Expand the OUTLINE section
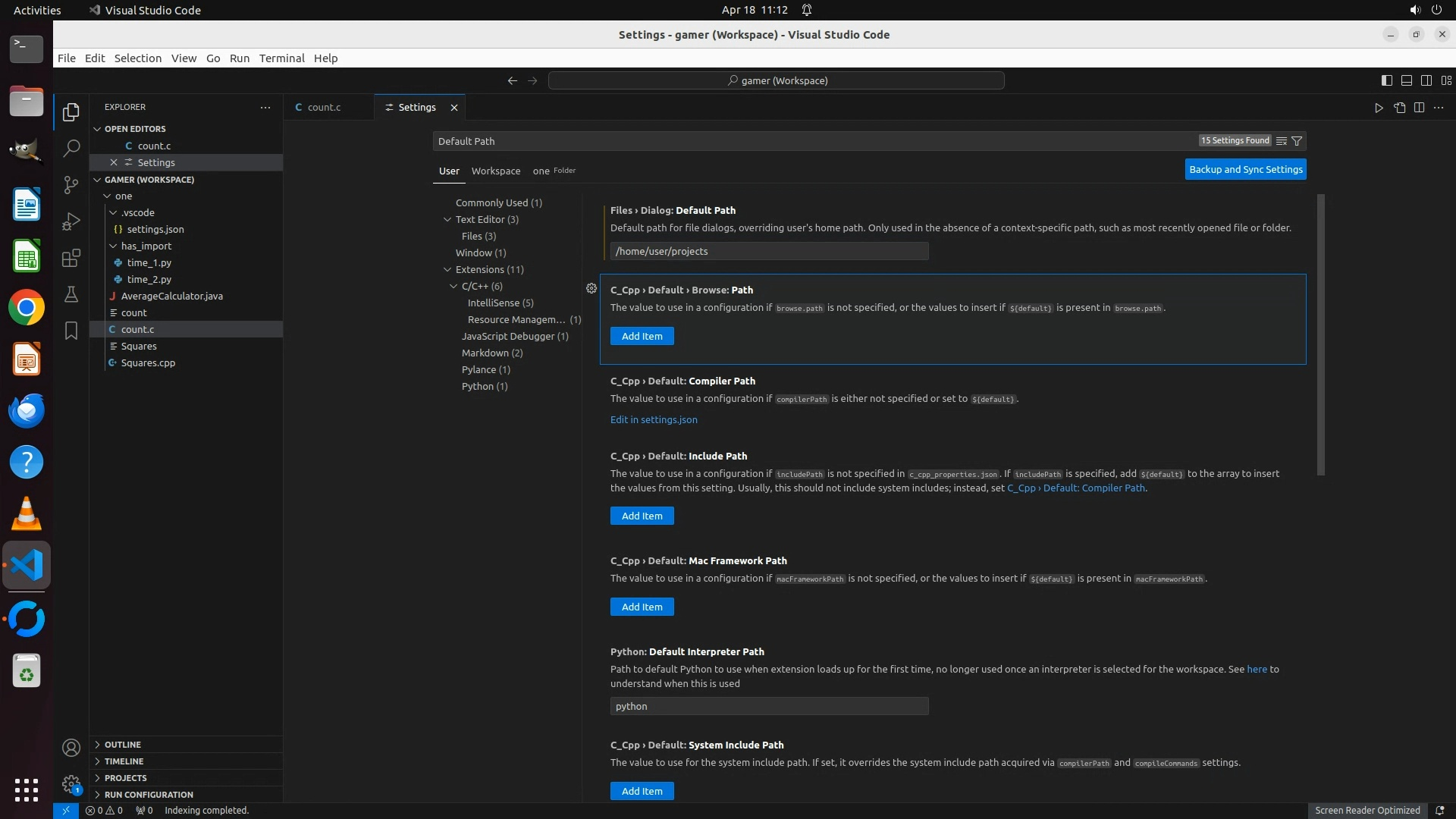1456x819 pixels. [x=122, y=745]
